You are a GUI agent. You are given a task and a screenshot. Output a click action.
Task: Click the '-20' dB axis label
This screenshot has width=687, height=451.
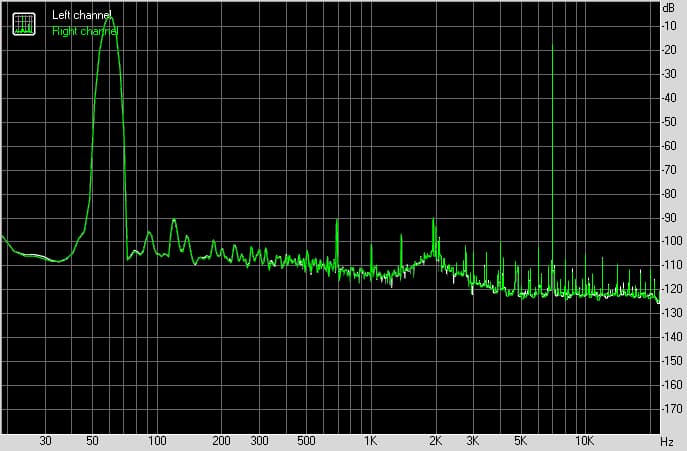pos(669,50)
